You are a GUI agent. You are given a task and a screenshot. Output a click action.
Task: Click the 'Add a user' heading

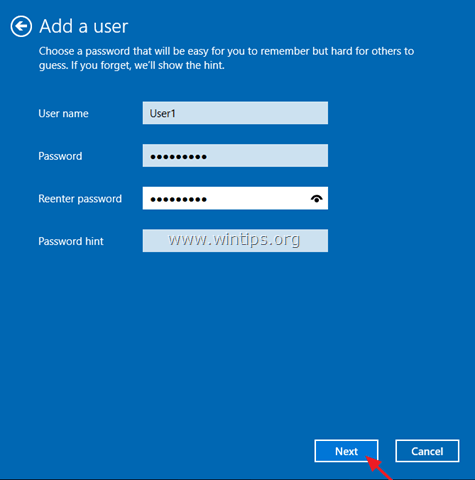click(x=84, y=26)
